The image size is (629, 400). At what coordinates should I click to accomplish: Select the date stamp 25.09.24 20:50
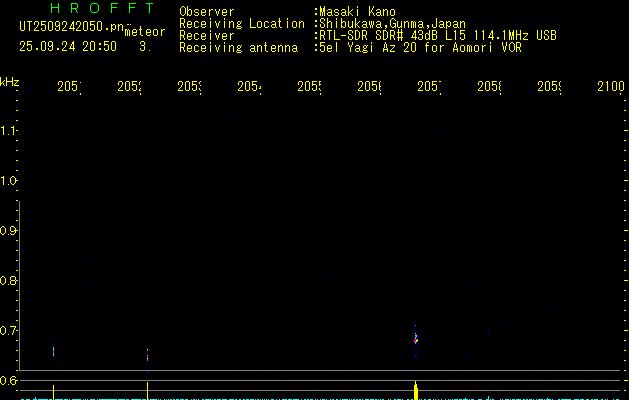click(68, 47)
